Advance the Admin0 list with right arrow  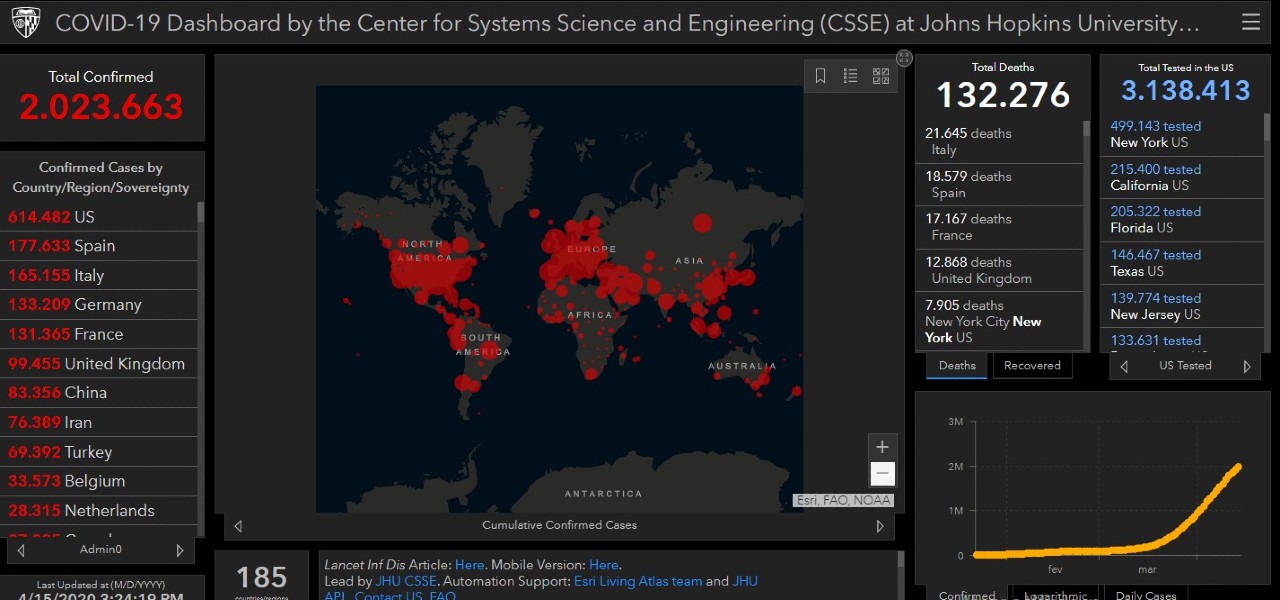click(180, 550)
